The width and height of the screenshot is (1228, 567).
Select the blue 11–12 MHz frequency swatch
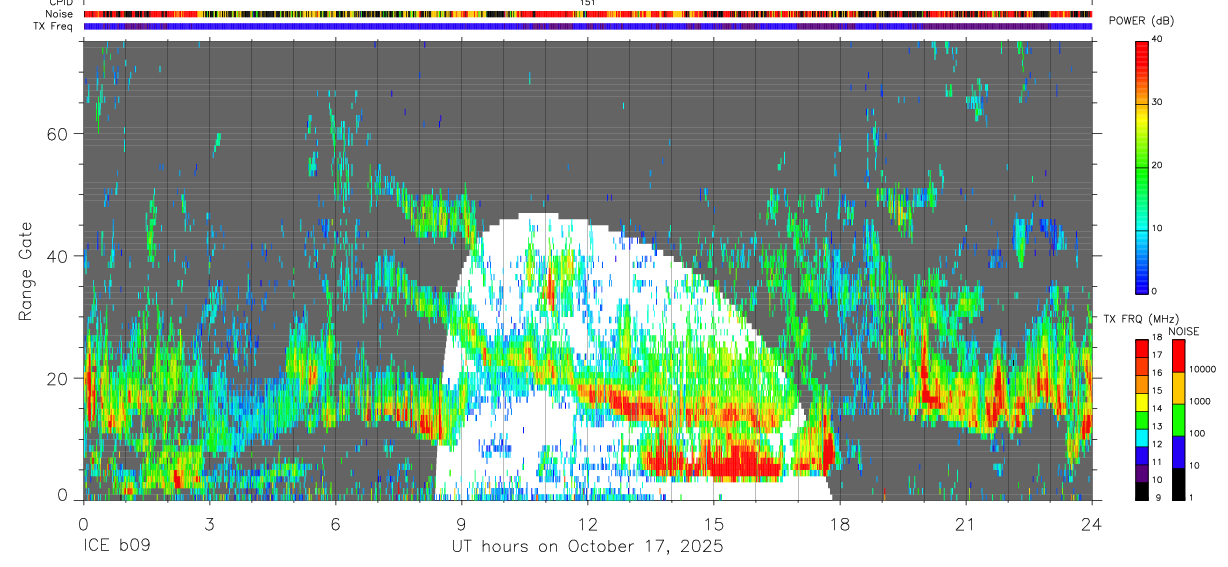point(1142,456)
